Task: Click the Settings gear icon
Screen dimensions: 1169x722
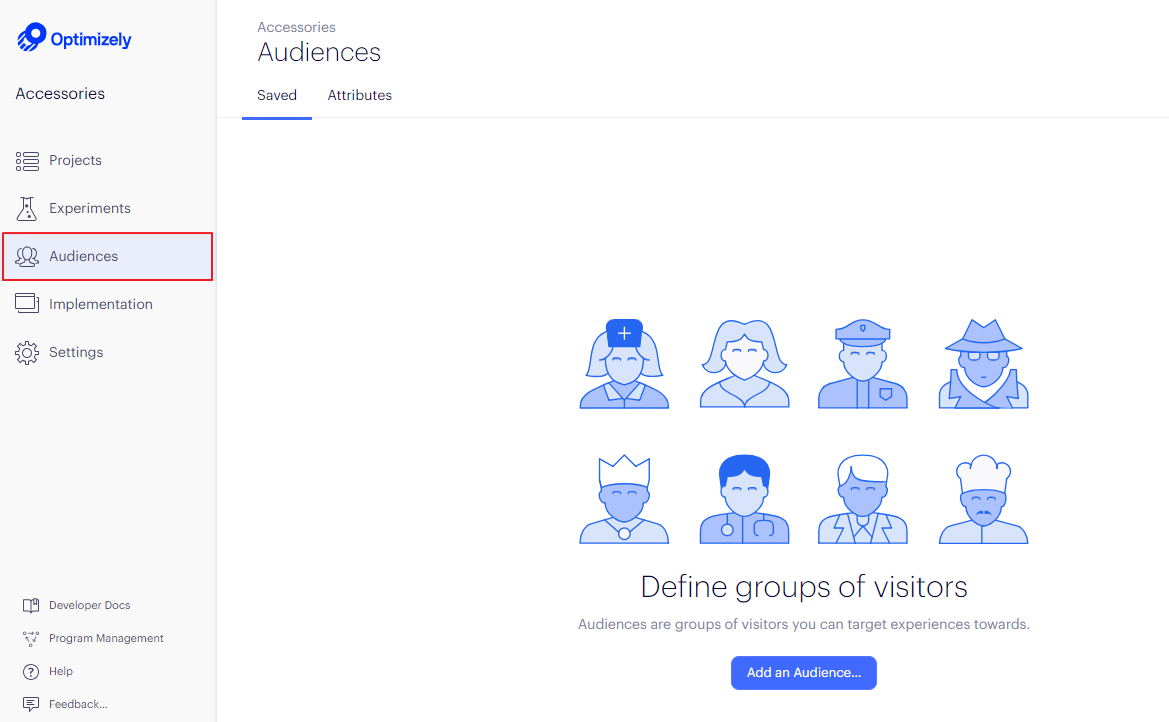Action: pyautogui.click(x=27, y=352)
